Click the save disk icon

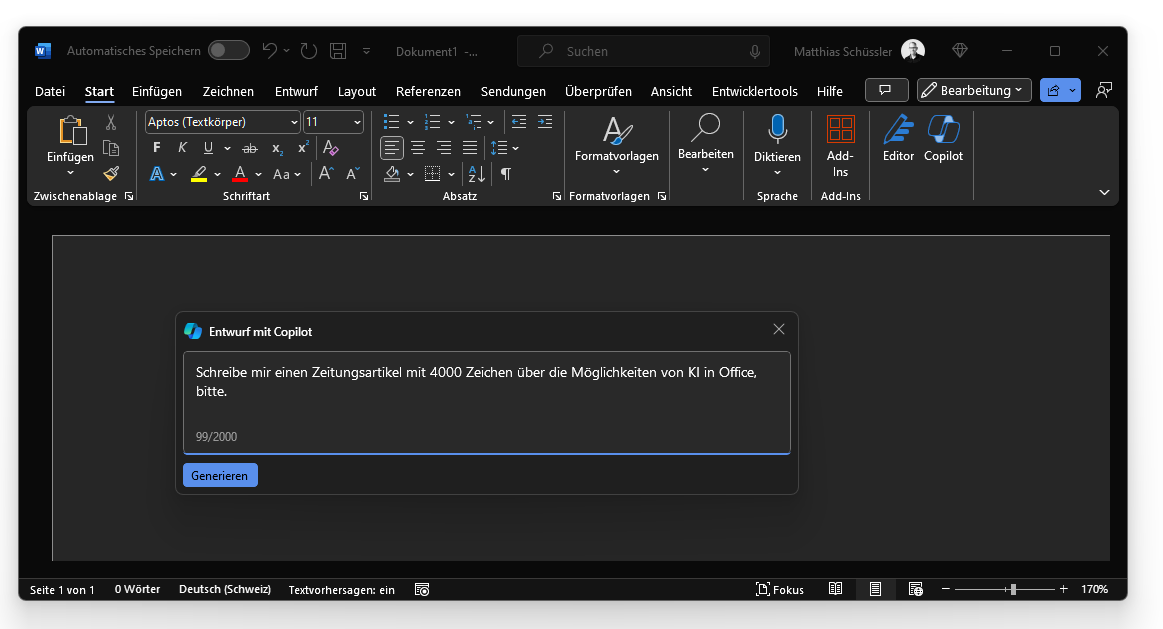(338, 50)
